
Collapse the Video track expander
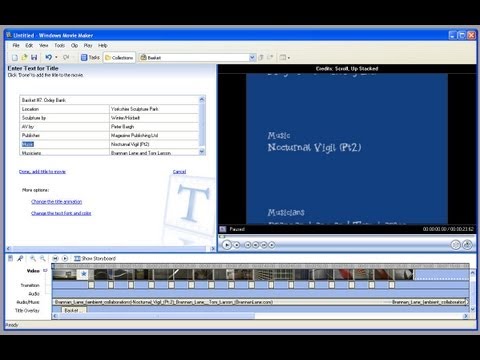tap(45, 270)
